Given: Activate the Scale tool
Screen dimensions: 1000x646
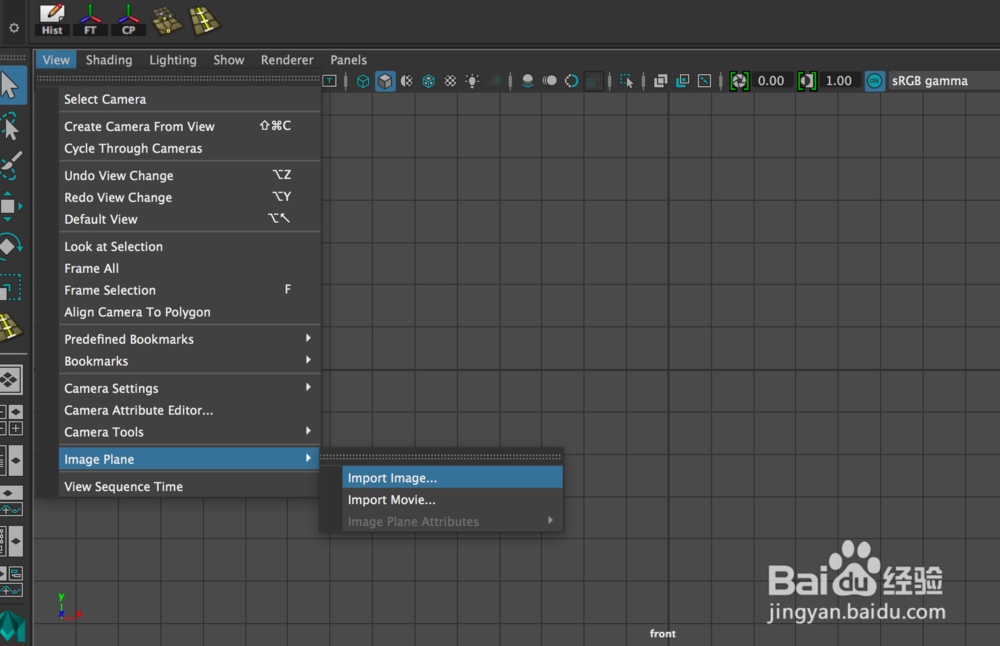Looking at the screenshot, I should [10, 288].
